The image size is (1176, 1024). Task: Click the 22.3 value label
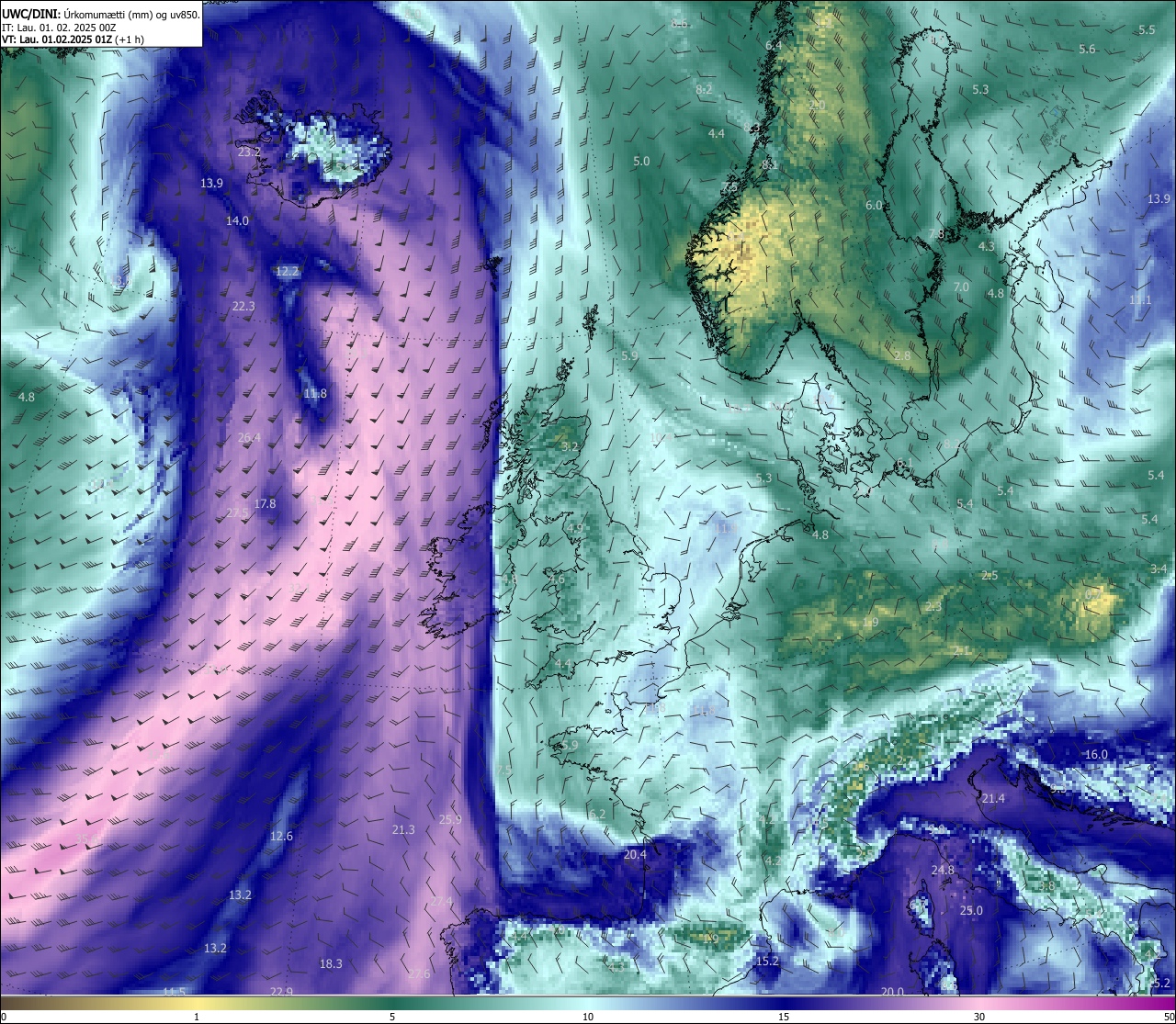[243, 306]
